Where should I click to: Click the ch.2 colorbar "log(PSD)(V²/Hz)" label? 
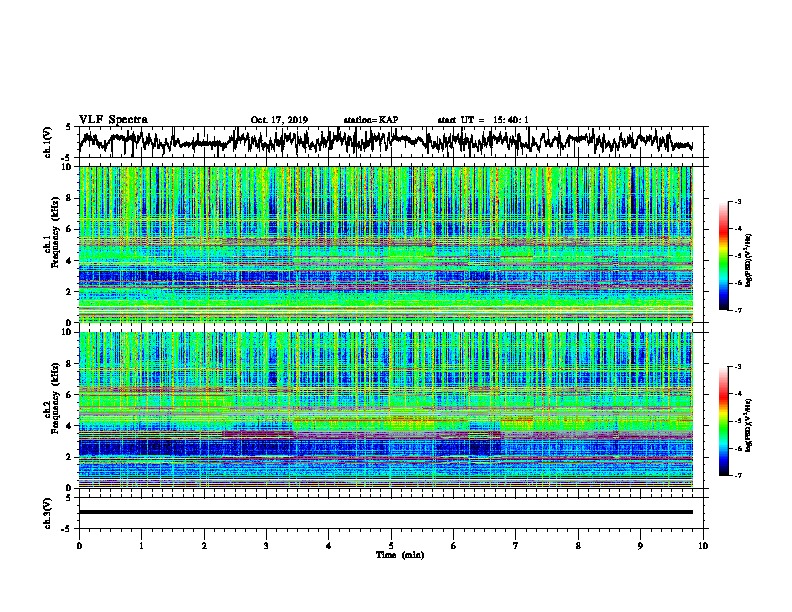pyautogui.click(x=749, y=425)
